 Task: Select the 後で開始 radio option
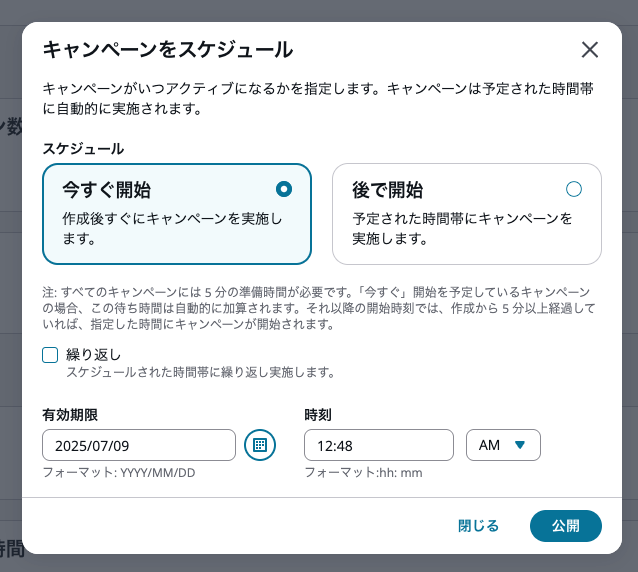click(x=574, y=189)
